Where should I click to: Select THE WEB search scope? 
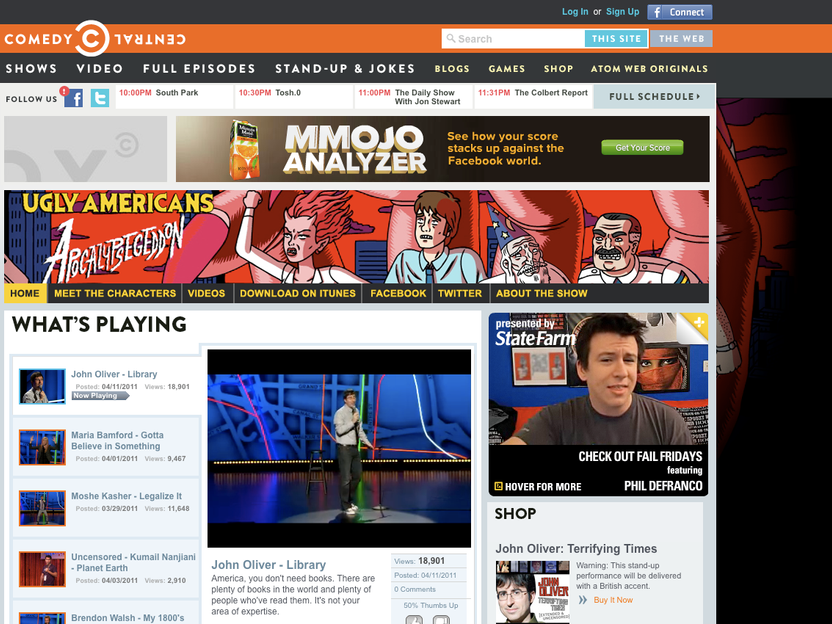681,39
